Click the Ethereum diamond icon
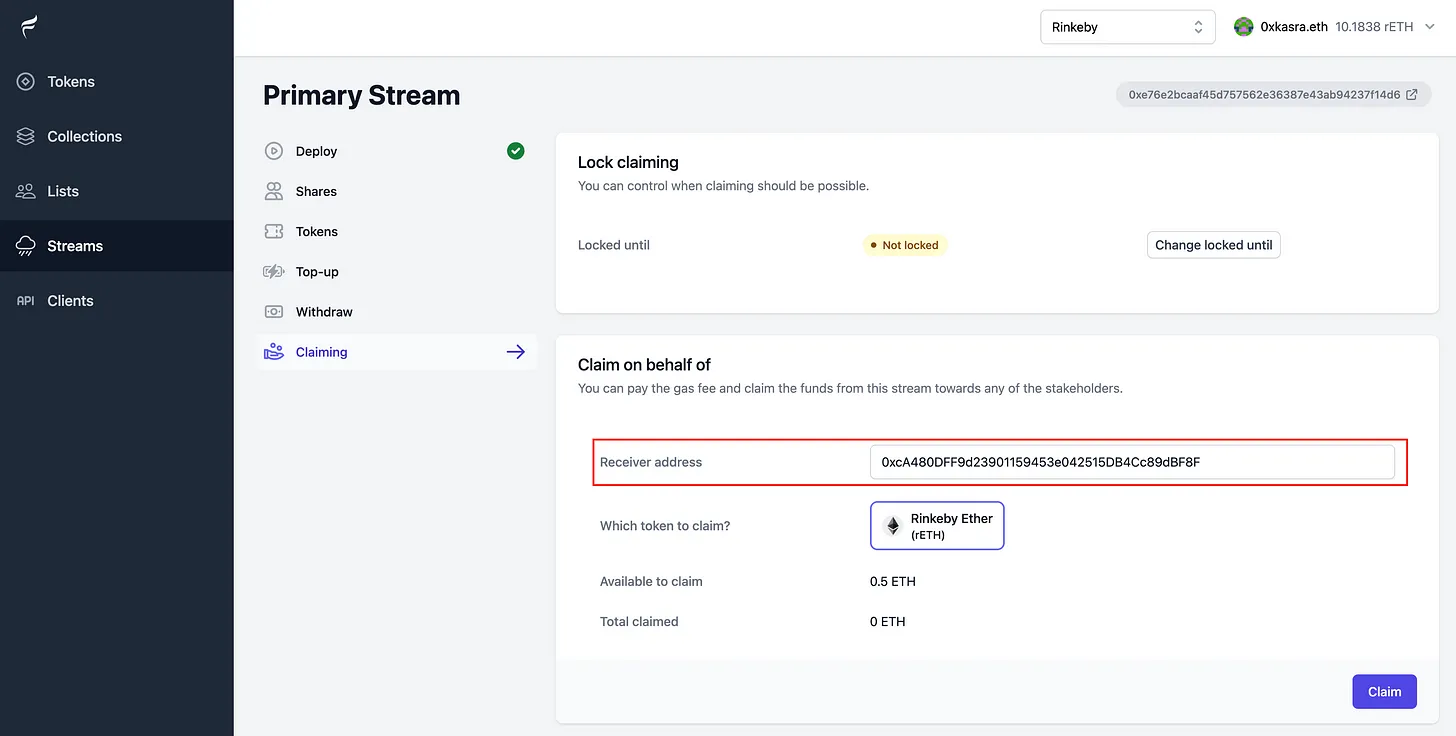The image size is (1456, 736). tap(893, 526)
